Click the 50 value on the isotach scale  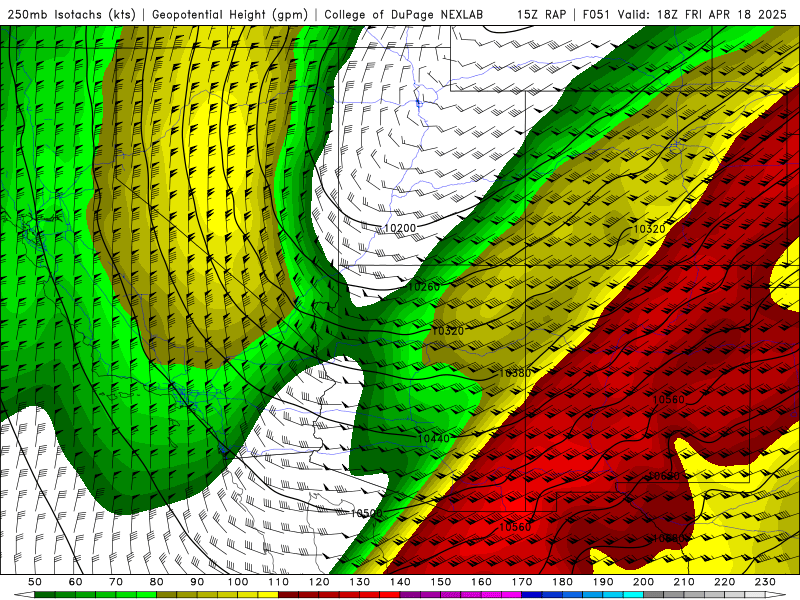coord(35,582)
